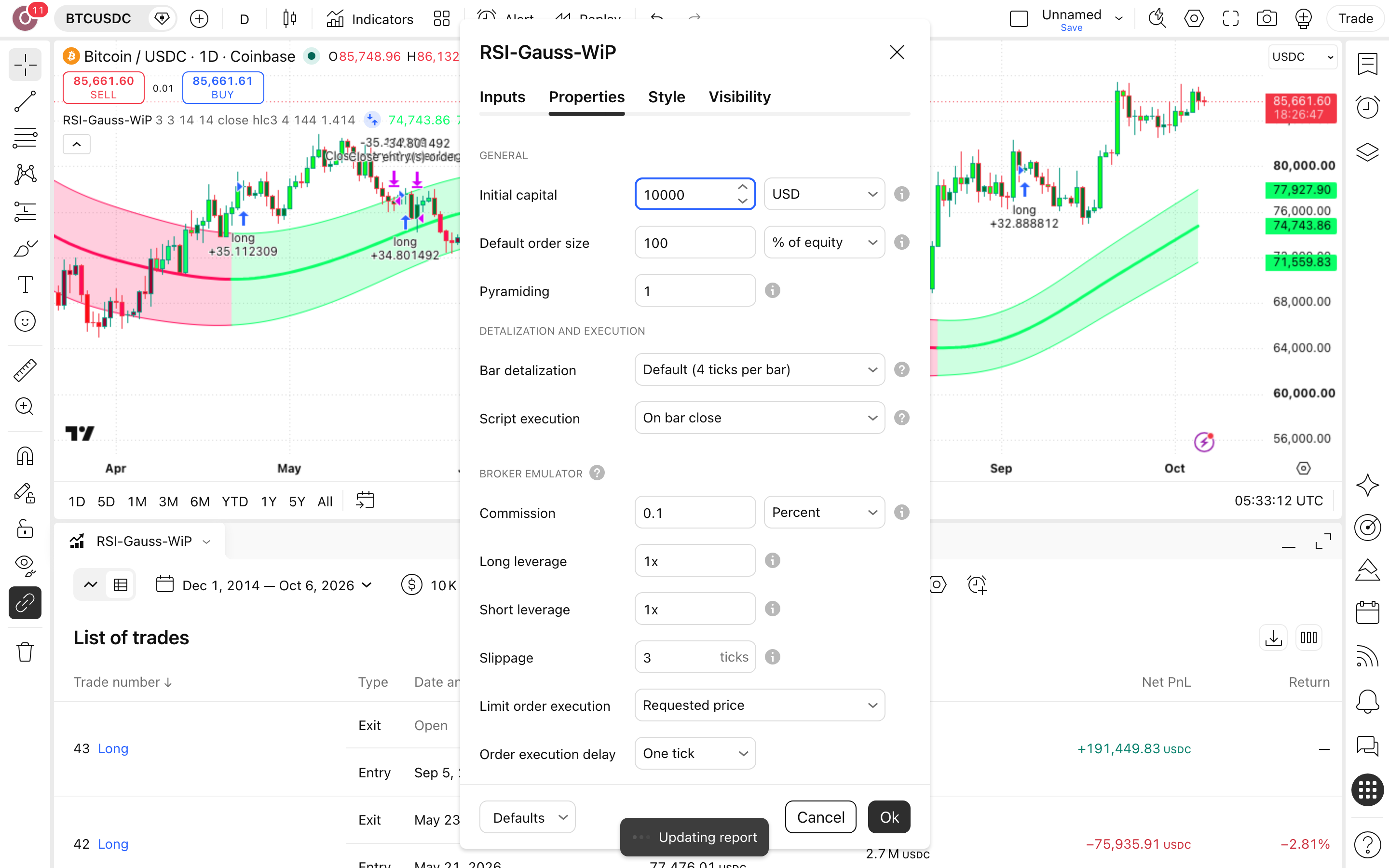Screen dimensions: 1389x868
Task: Click the Slippage ticks input field
Action: tap(695, 657)
